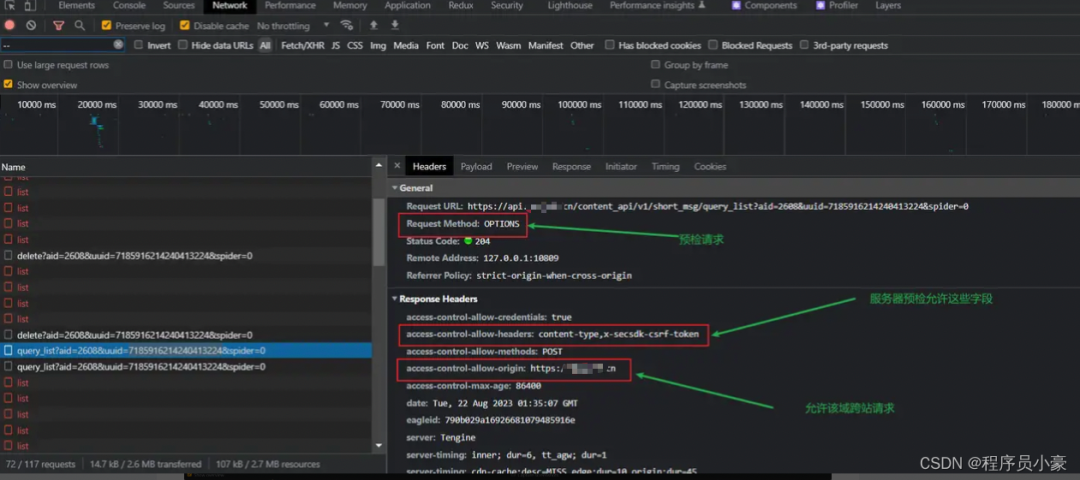The width and height of the screenshot is (1080, 480).
Task: Click the request list vertical scrollbar
Action: pos(379,232)
